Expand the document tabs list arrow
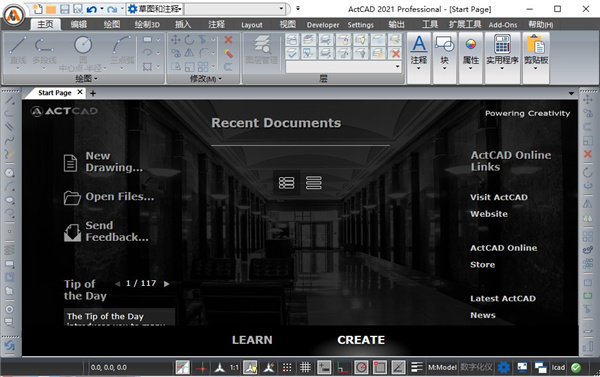Viewport: 600px width, 377px height. [x=571, y=93]
